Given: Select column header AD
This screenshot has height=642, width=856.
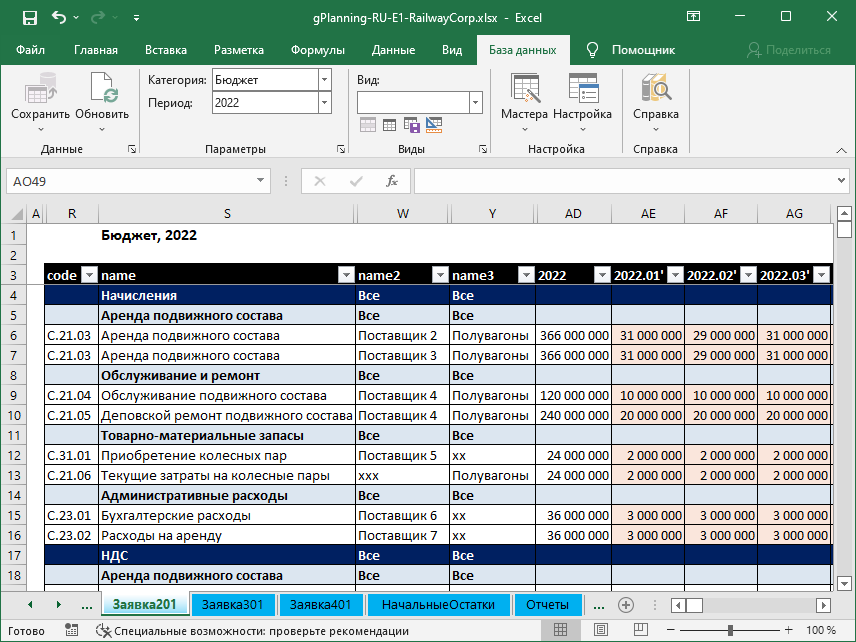Looking at the screenshot, I should click(x=573, y=213).
